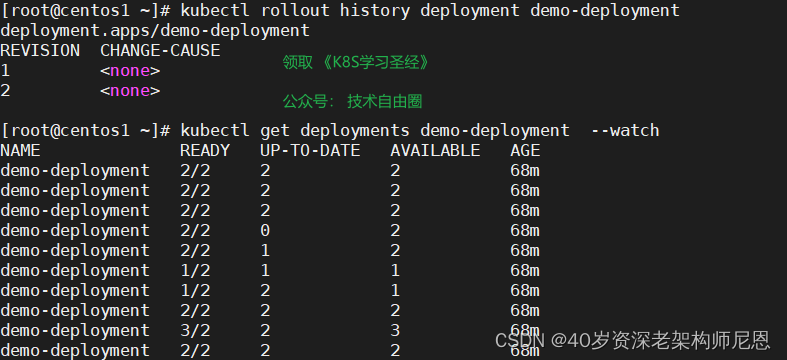Click the AVAILABLE value 3
This screenshot has width=787, height=360.
point(396,331)
